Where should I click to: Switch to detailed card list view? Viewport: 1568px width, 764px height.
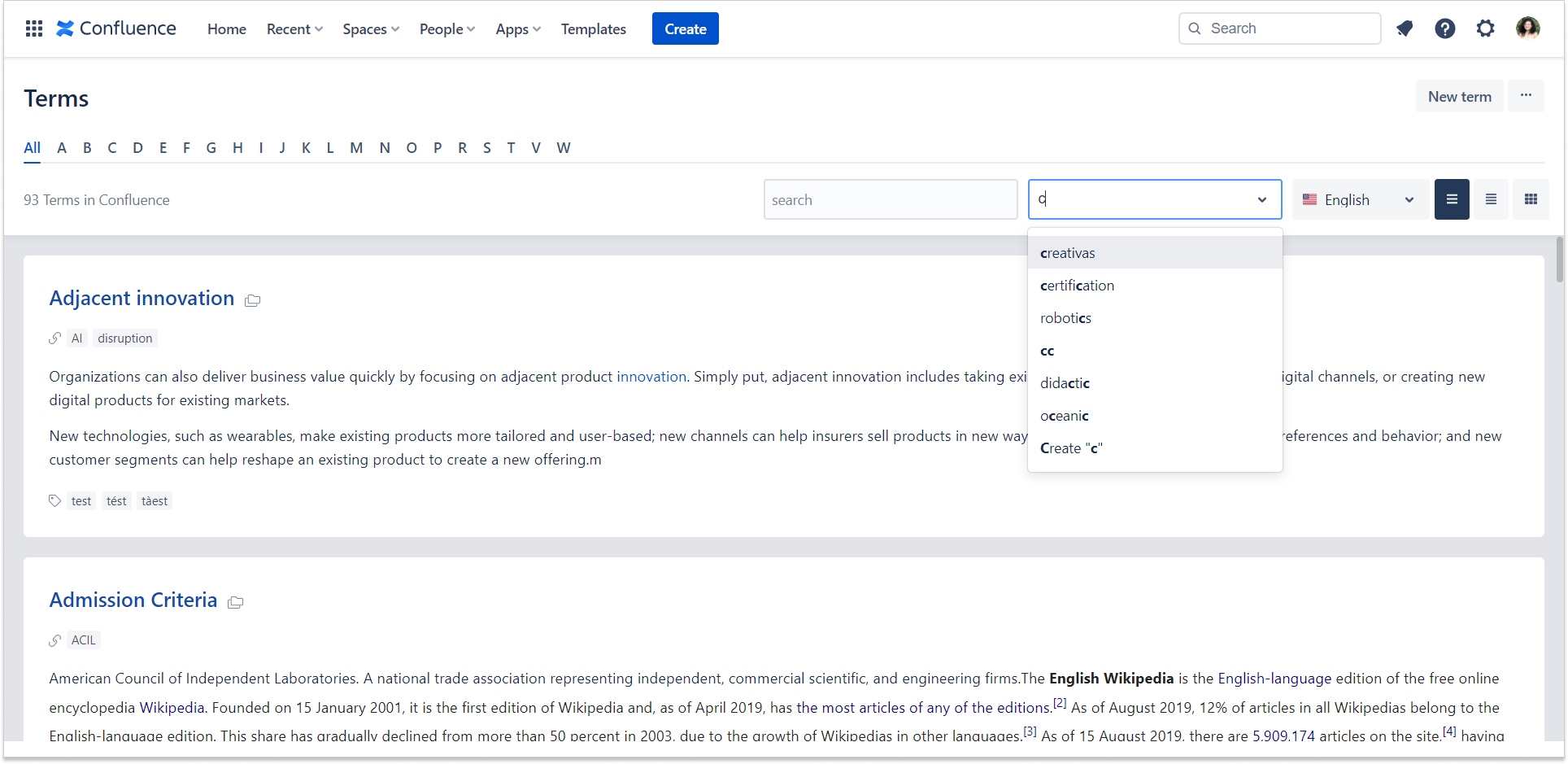coord(1452,199)
